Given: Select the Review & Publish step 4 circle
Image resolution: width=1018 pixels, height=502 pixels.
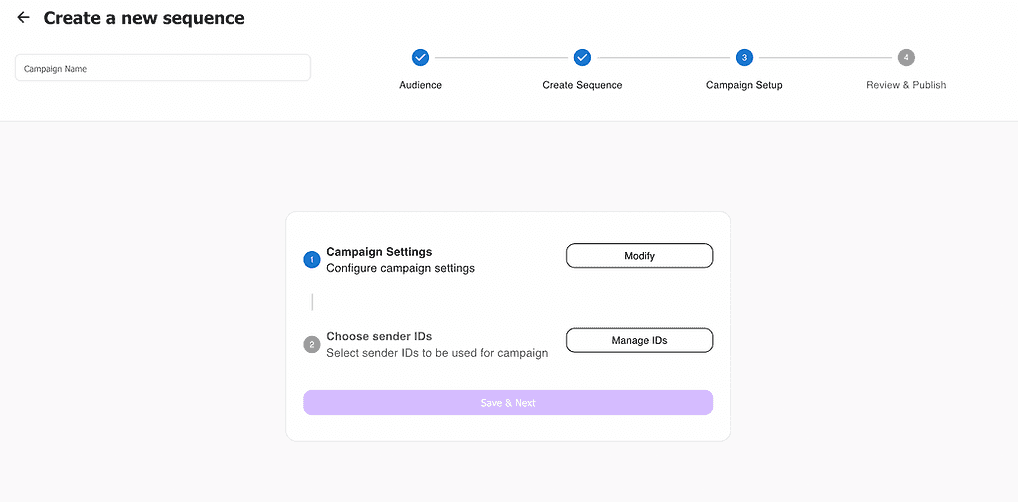Looking at the screenshot, I should [906, 58].
